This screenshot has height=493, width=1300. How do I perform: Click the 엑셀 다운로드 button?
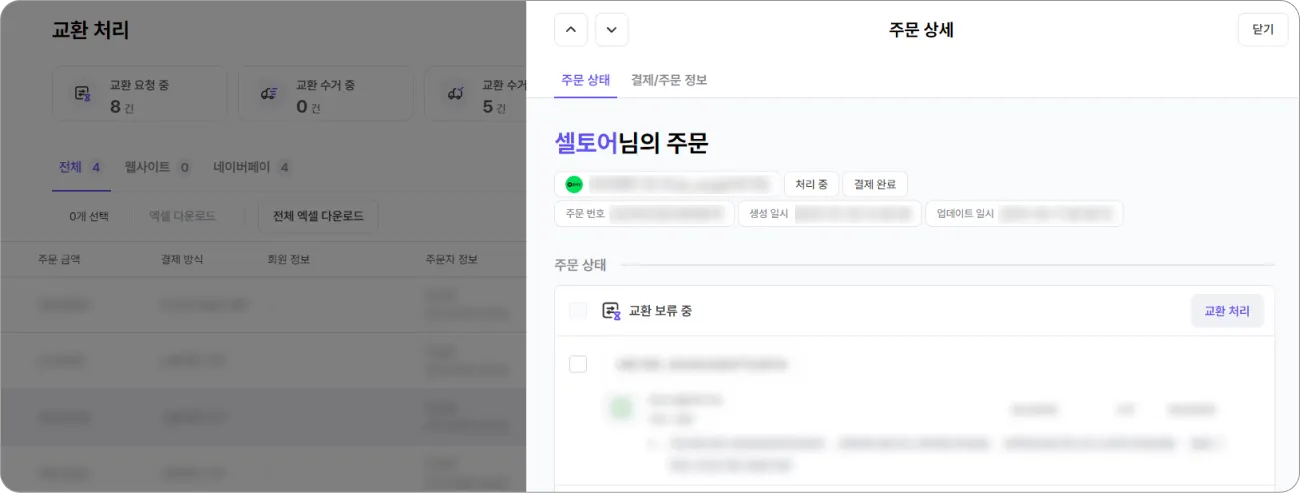182,216
